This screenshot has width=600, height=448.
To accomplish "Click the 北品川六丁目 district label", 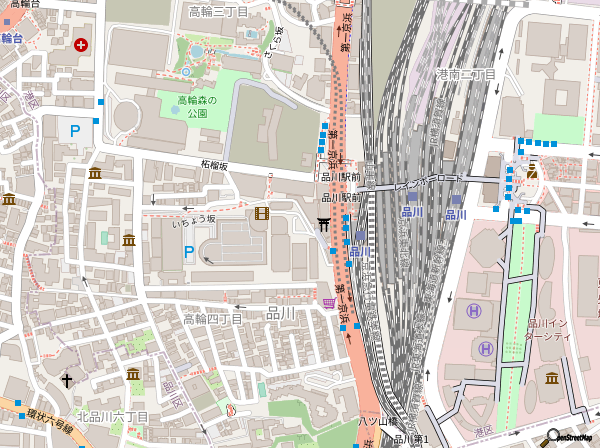I will coord(112,416).
